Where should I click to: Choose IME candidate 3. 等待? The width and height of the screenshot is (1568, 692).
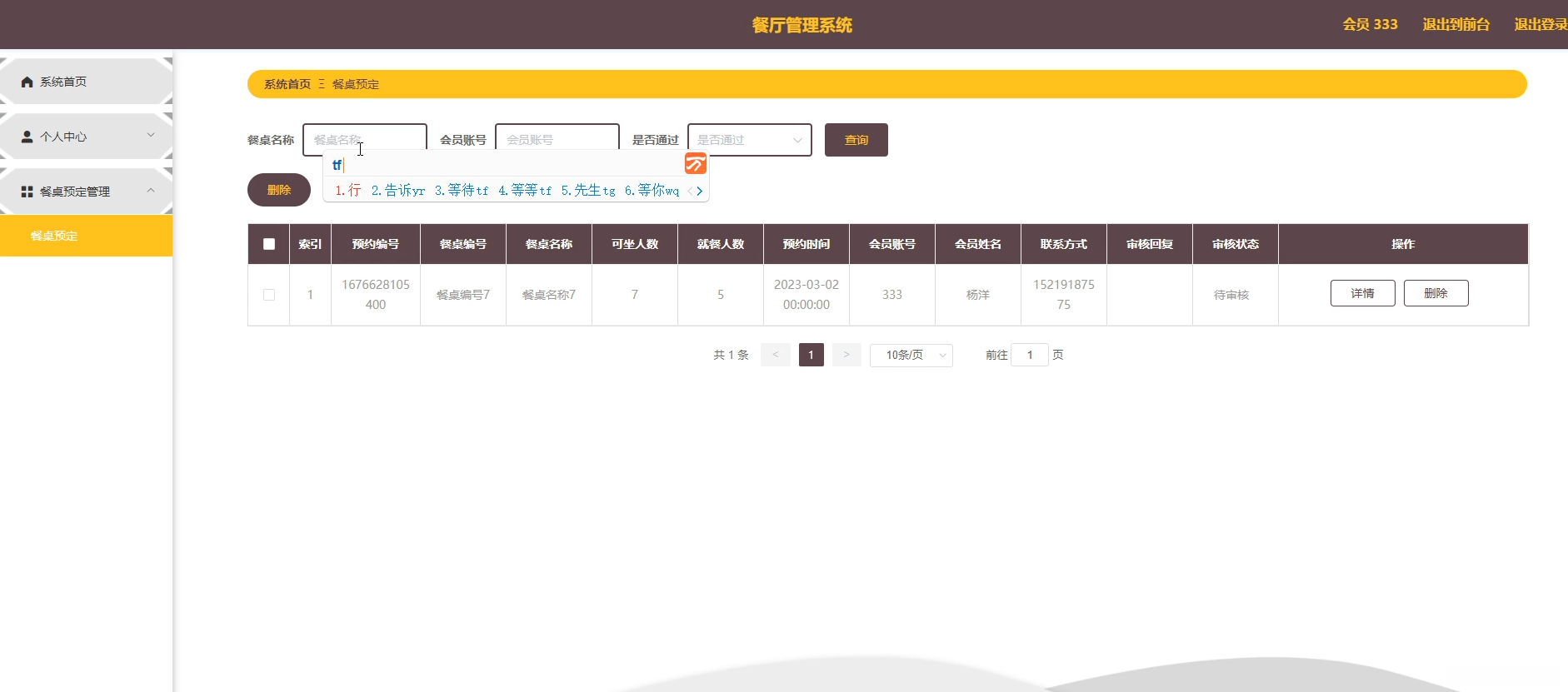click(x=462, y=191)
